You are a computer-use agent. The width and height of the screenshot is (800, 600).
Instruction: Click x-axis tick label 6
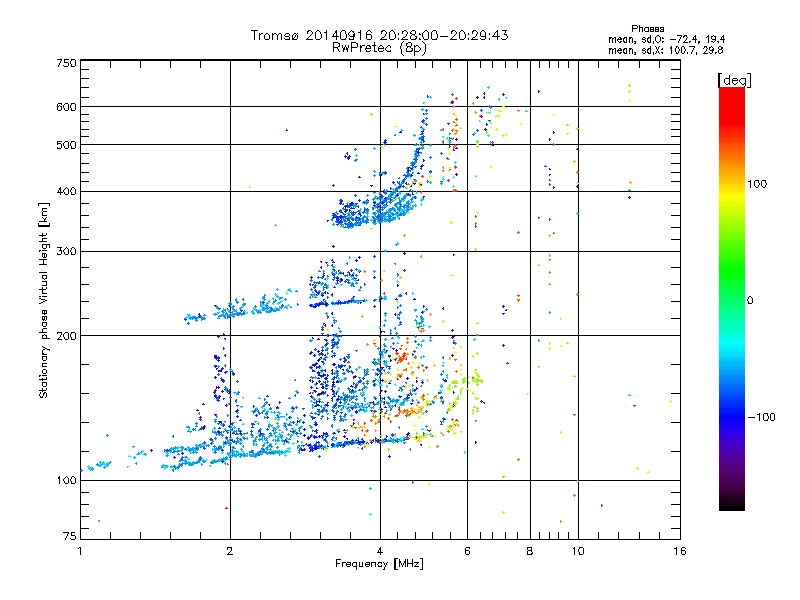467,551
